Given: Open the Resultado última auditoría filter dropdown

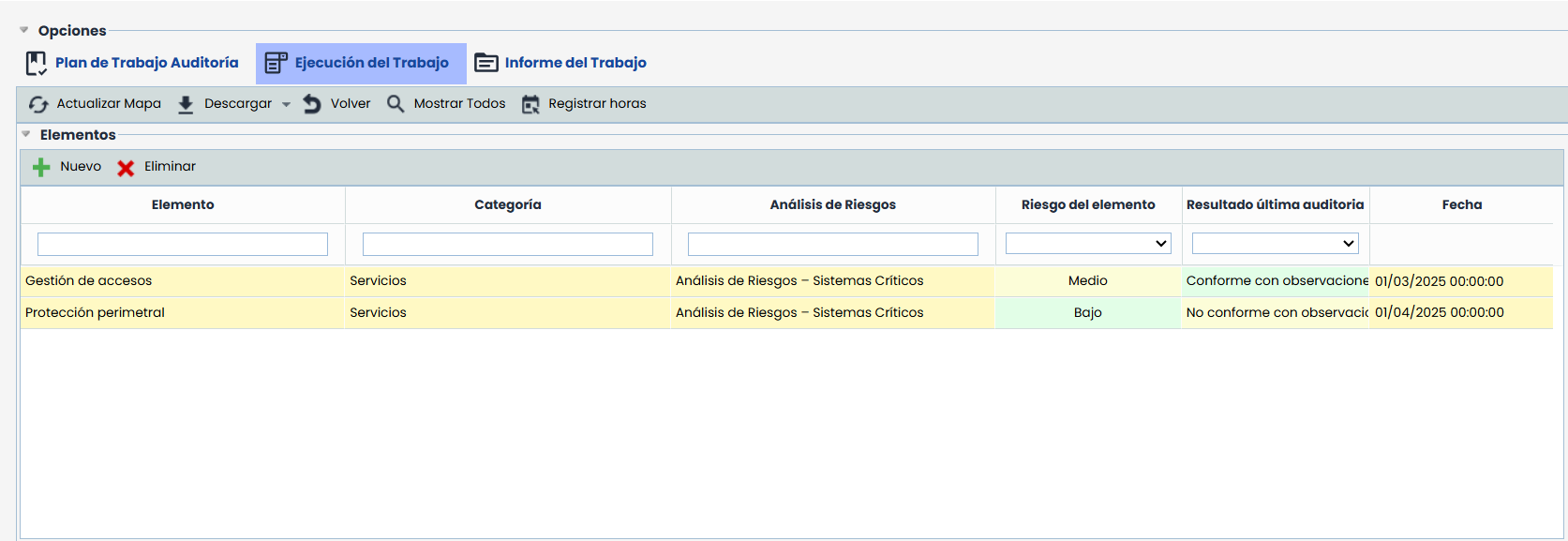Looking at the screenshot, I should tap(1275, 244).
